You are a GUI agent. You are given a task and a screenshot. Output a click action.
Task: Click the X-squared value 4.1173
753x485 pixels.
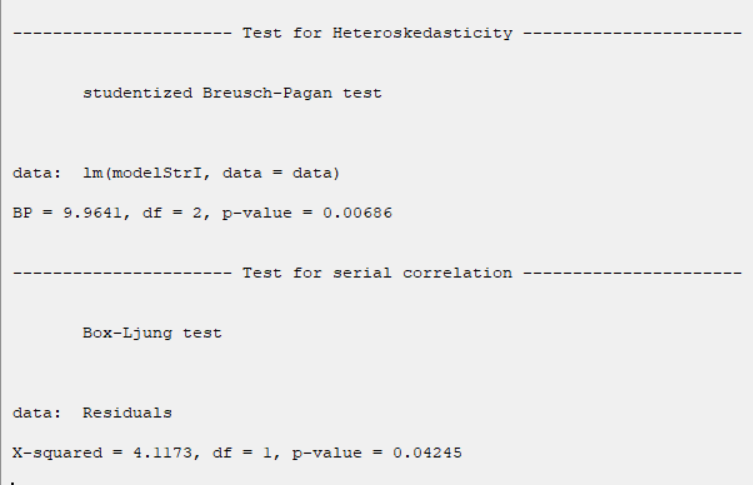162,453
